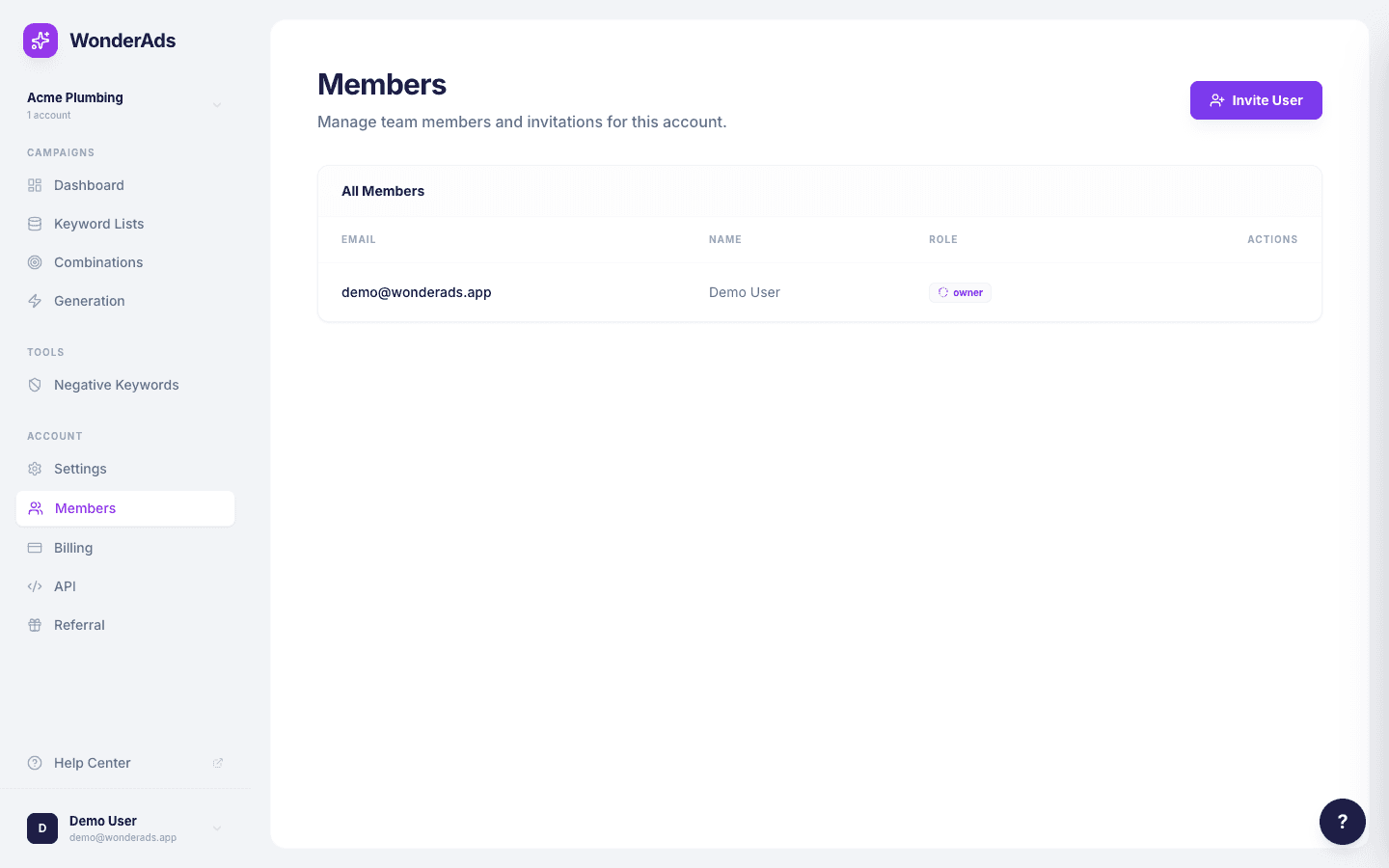
Task: Click the Invite User button
Action: tap(1256, 100)
